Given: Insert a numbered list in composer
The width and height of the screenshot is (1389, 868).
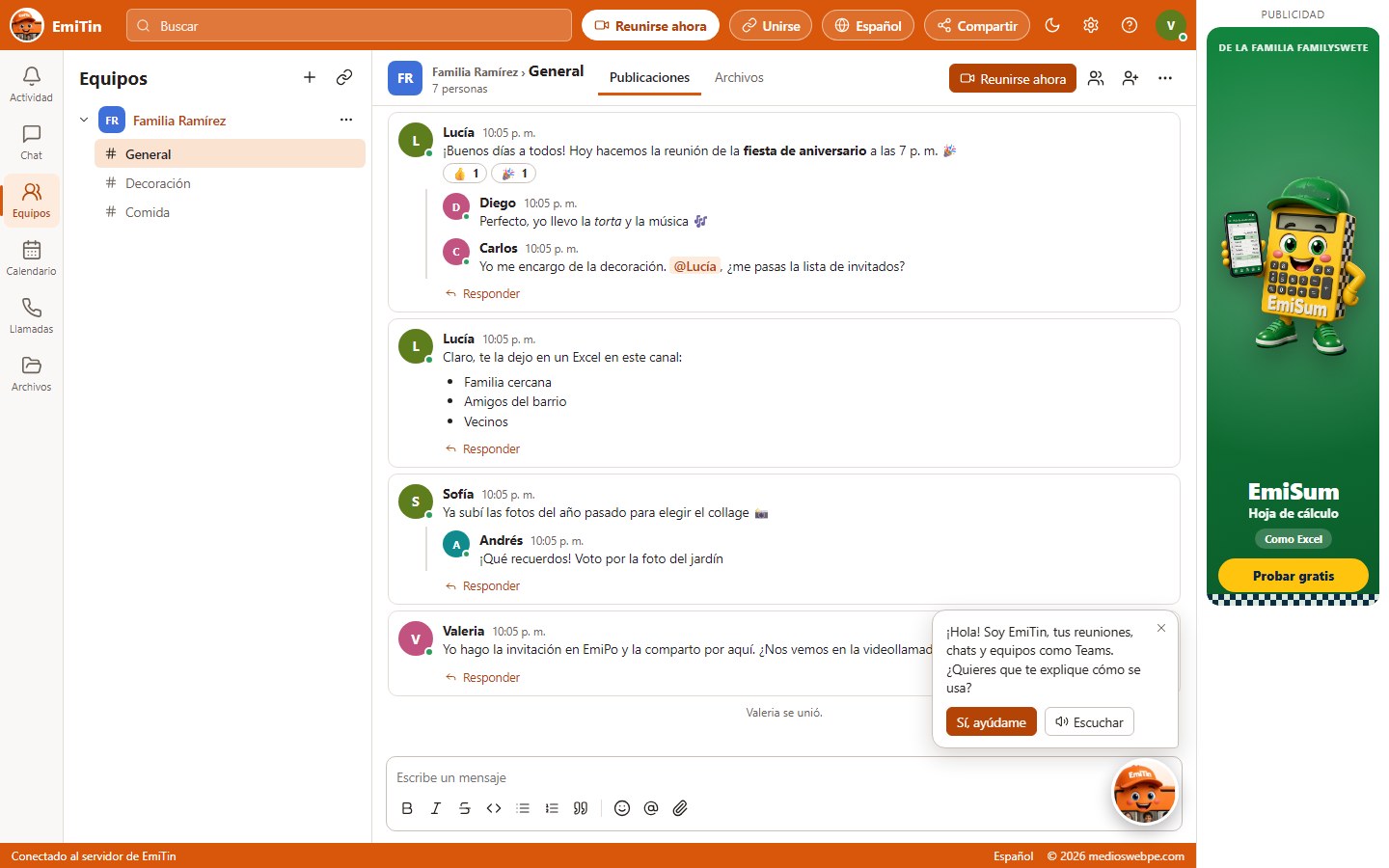Looking at the screenshot, I should coord(552,808).
